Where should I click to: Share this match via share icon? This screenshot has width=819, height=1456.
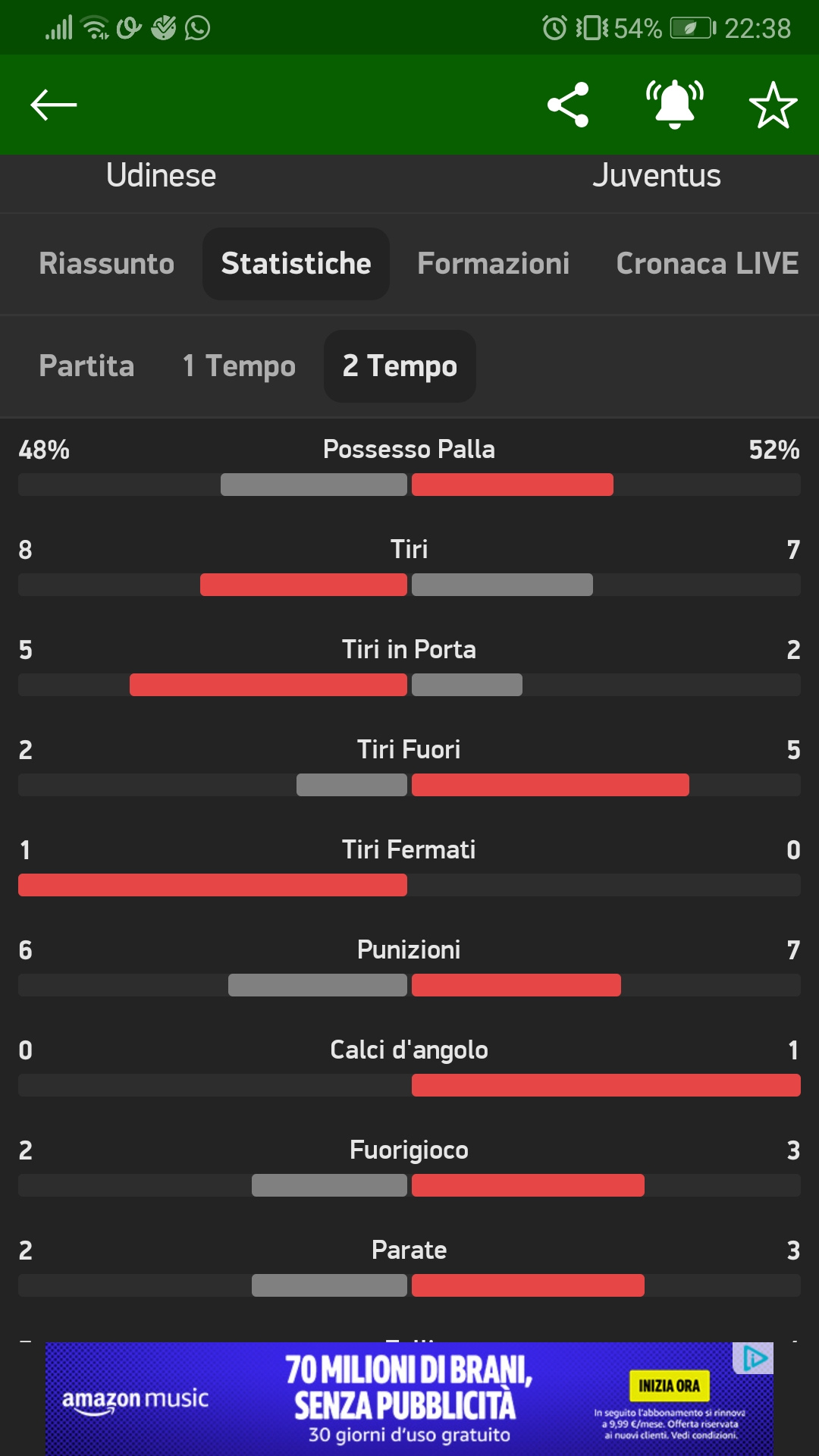[x=568, y=105]
